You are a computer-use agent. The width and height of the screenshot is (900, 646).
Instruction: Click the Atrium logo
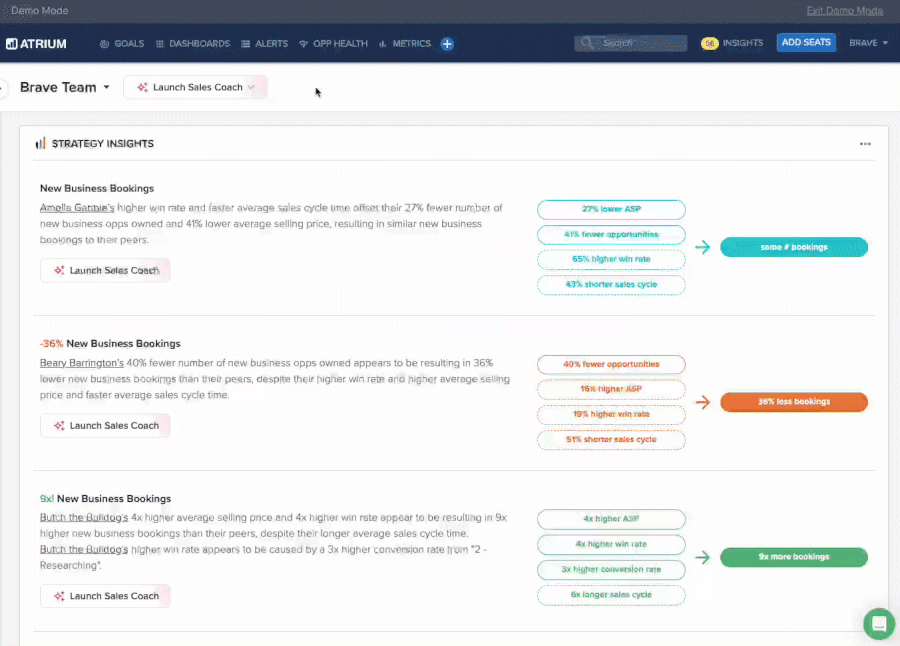tap(36, 44)
